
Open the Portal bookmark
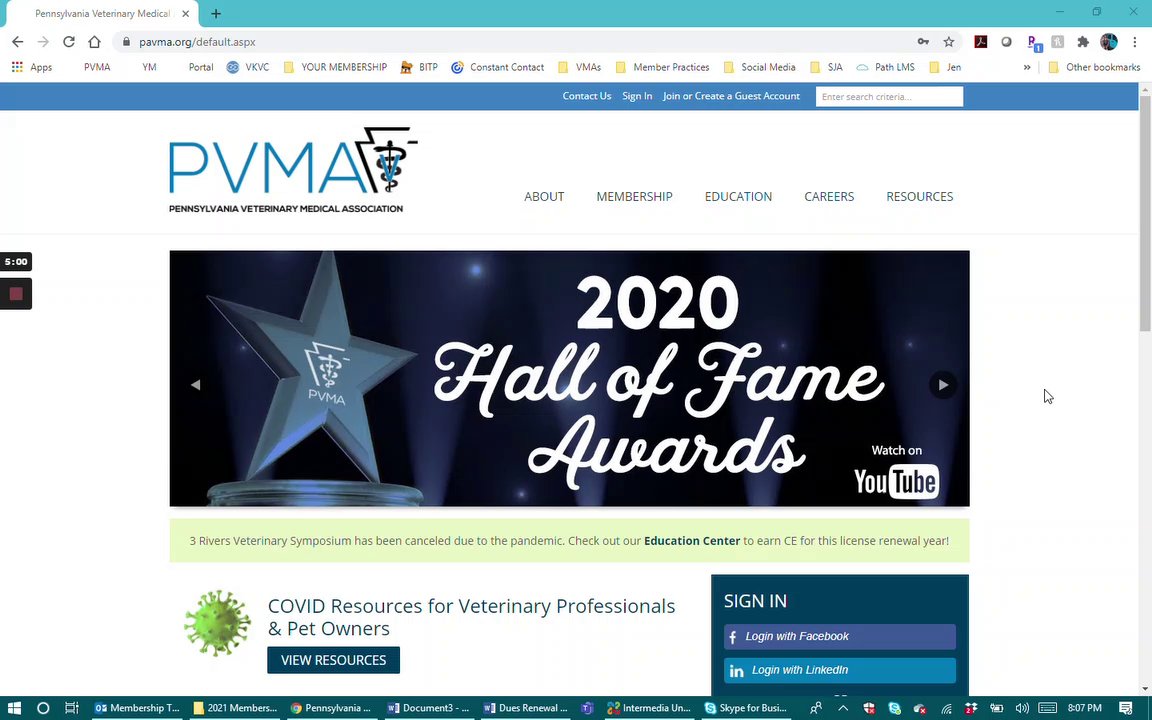pos(201,67)
